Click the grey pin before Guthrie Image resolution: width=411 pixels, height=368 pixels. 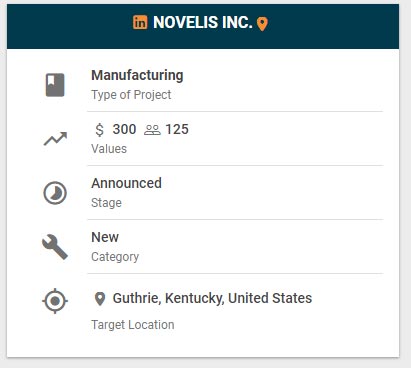pyautogui.click(x=100, y=299)
